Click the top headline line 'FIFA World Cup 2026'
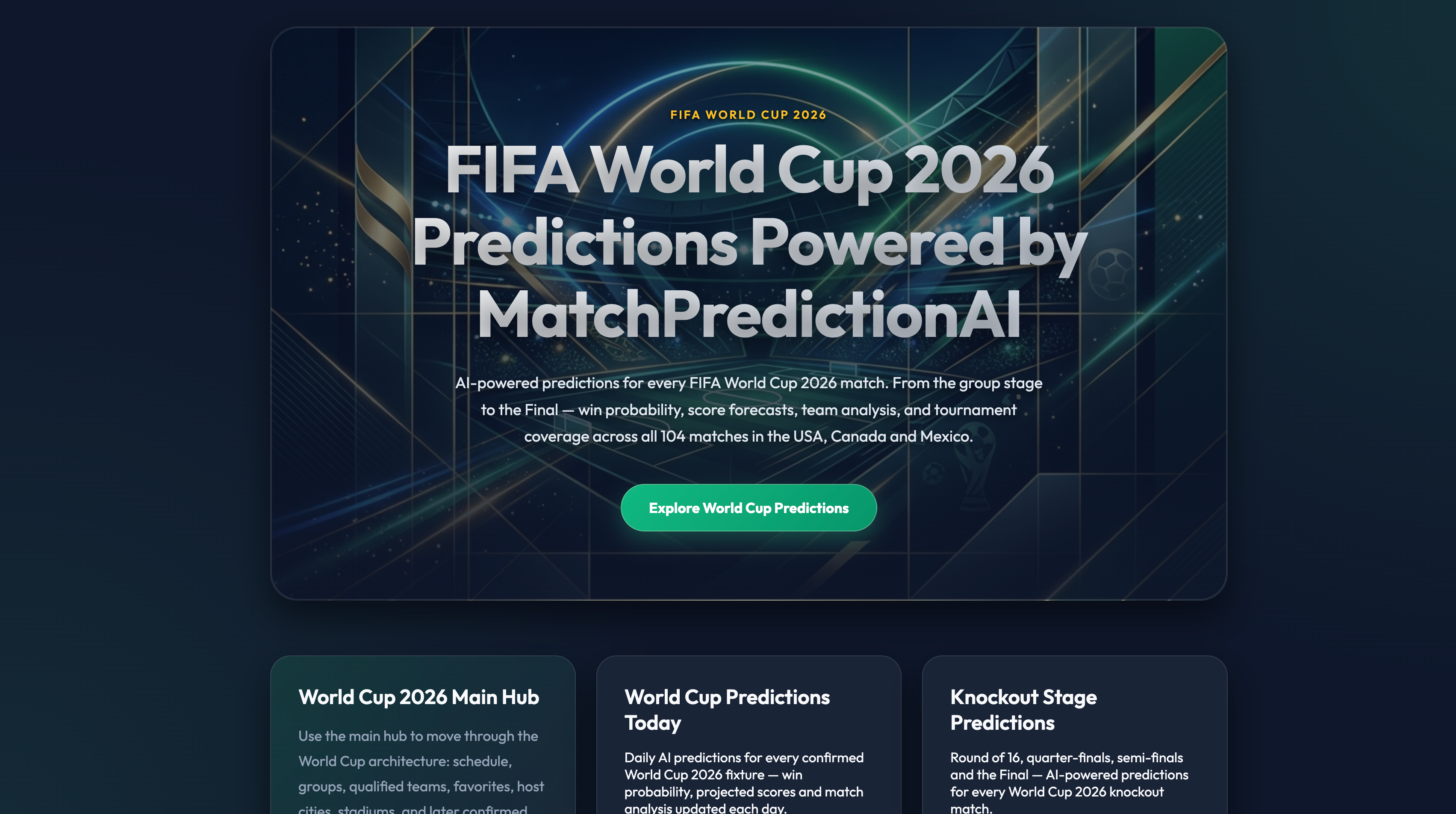This screenshot has width=1456, height=814. (x=749, y=171)
